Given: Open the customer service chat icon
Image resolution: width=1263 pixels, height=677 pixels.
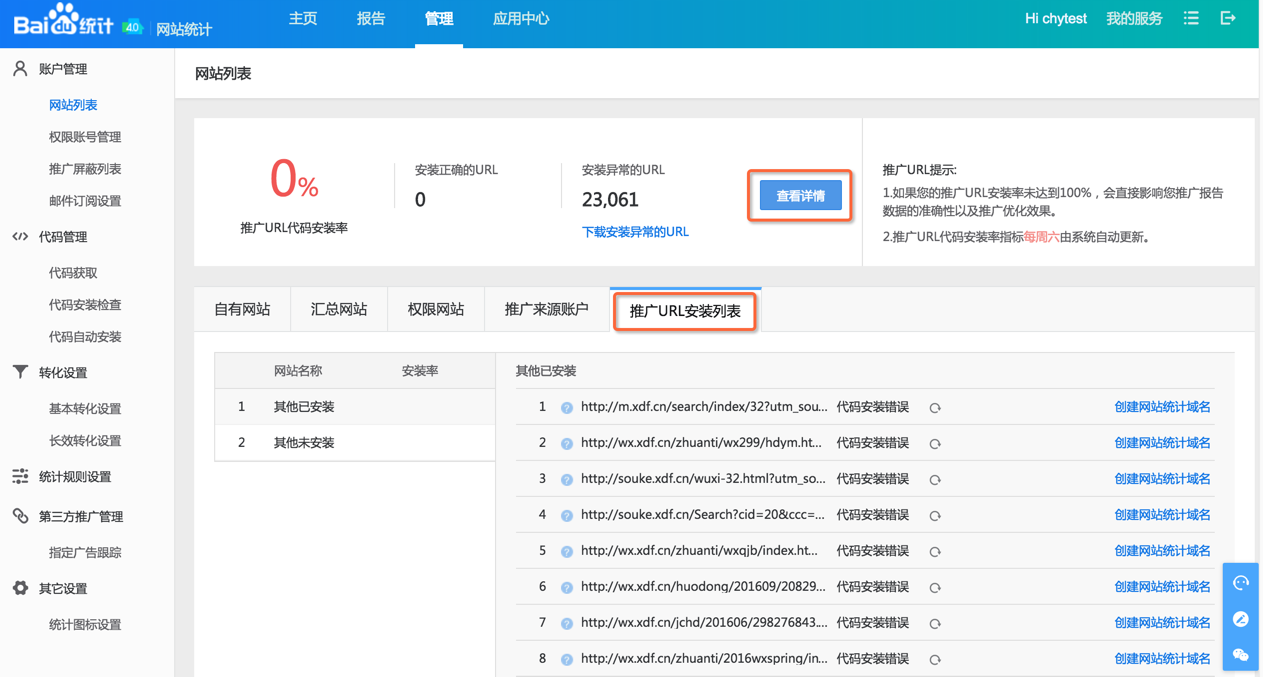Looking at the screenshot, I should pyautogui.click(x=1241, y=583).
